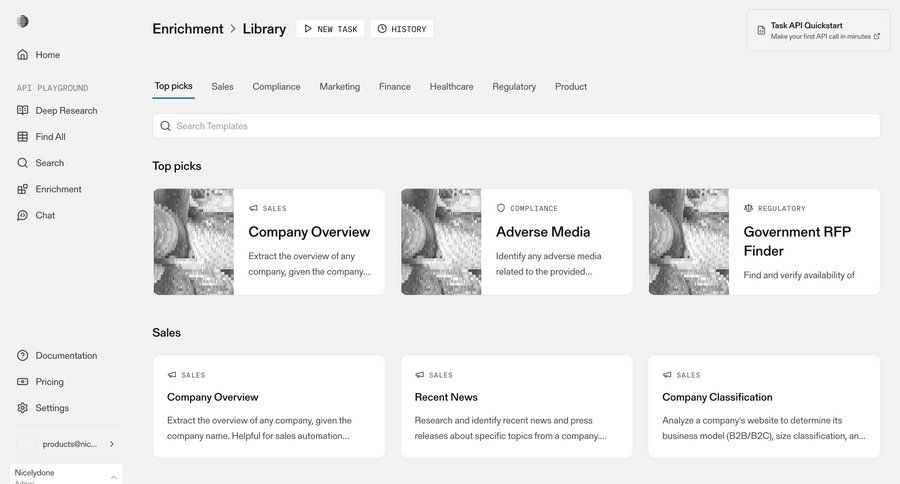The image size is (900, 484).
Task: Select the Recent News sales template card
Action: pyautogui.click(x=516, y=407)
